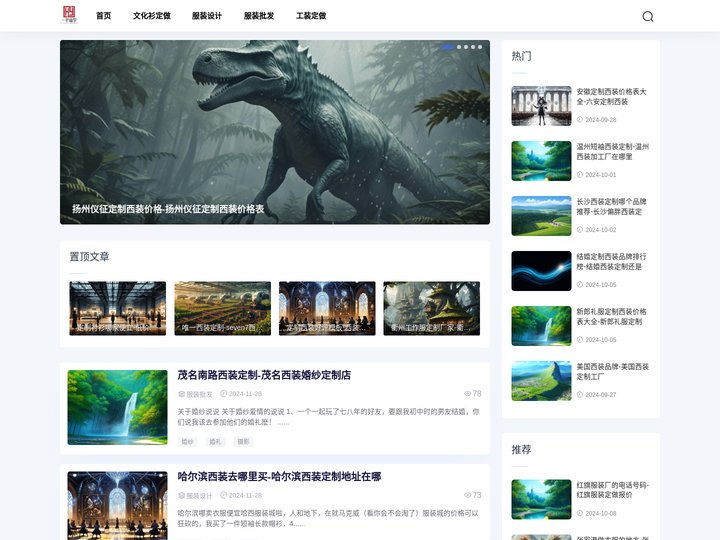Viewport: 720px width, 540px height.
Task: Open the 工装定做 menu item
Action: (311, 16)
